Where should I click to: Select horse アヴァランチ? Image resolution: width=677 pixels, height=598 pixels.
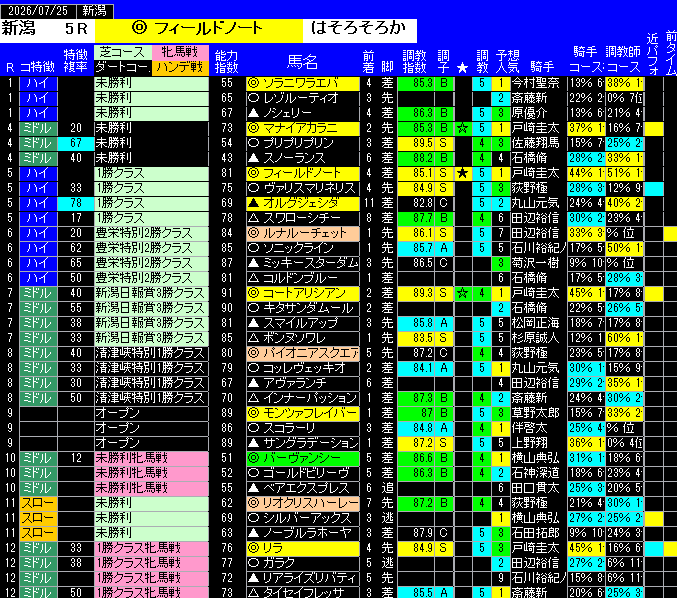pos(303,383)
